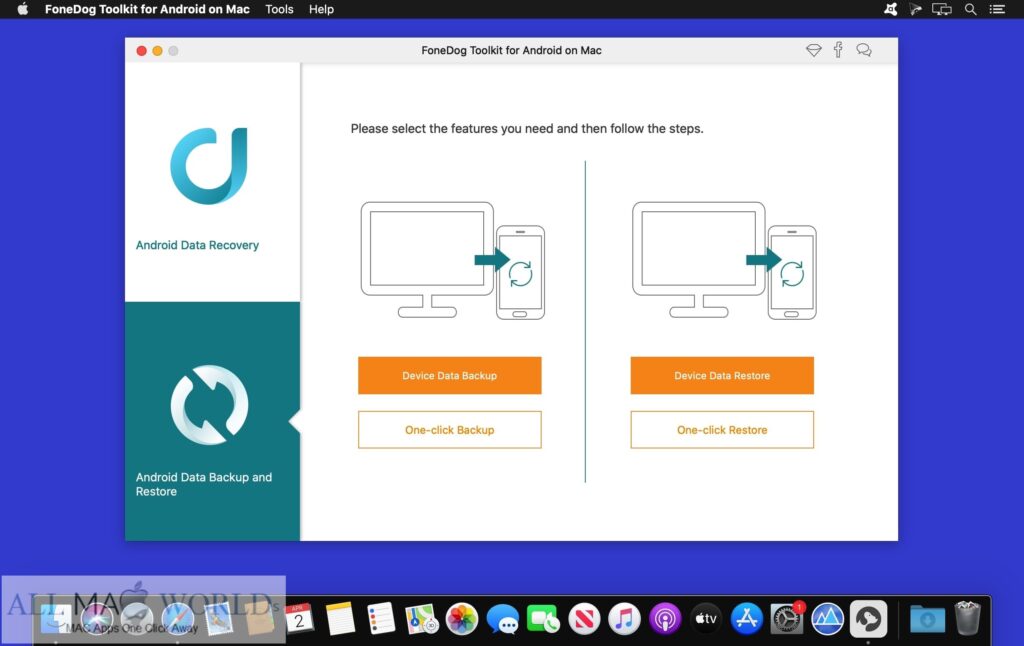Open System Preferences from the Dock
The width and height of the screenshot is (1024, 646).
click(786, 618)
